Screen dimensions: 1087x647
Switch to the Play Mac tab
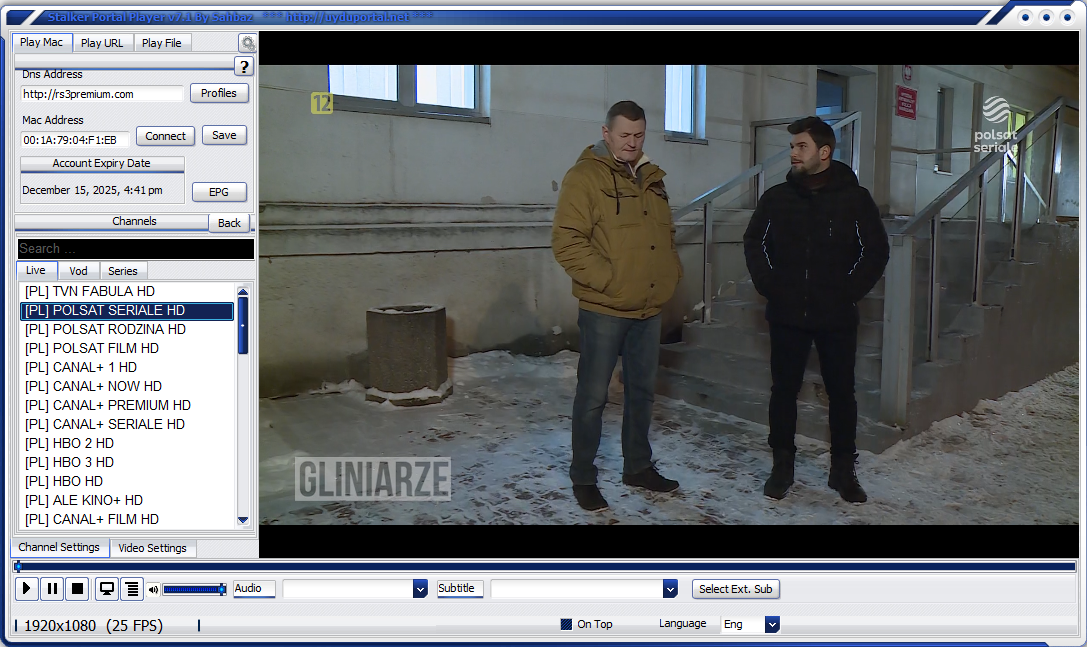42,42
